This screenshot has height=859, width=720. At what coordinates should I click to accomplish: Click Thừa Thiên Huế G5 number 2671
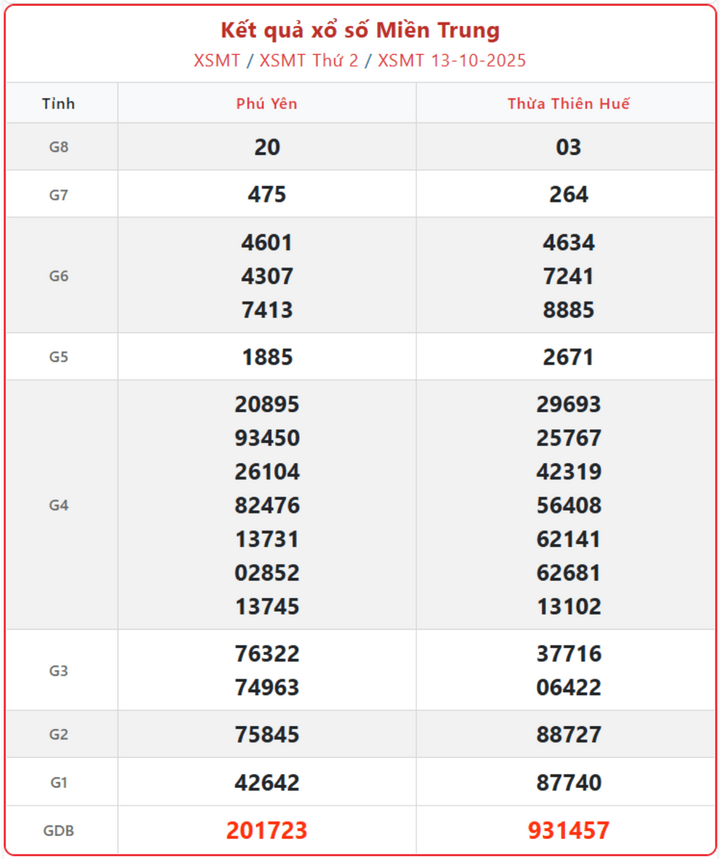[x=568, y=357]
